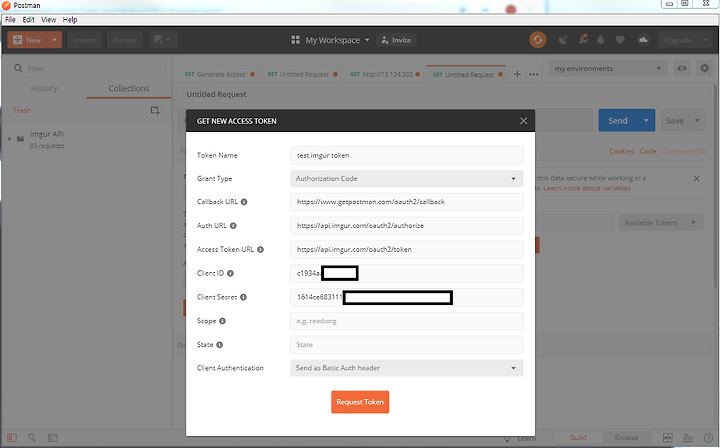This screenshot has width=720, height=448.
Task: Toggle the sidebar icon in status bar
Action: point(12,437)
